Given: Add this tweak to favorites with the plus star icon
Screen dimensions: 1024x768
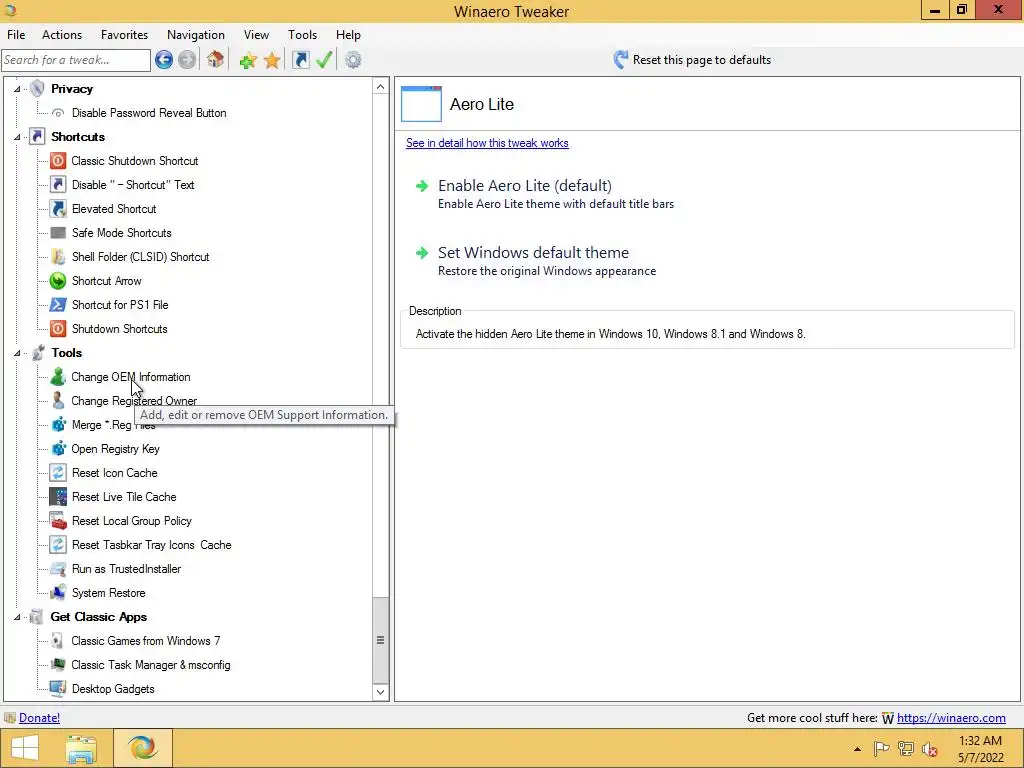Looking at the screenshot, I should (x=248, y=61).
